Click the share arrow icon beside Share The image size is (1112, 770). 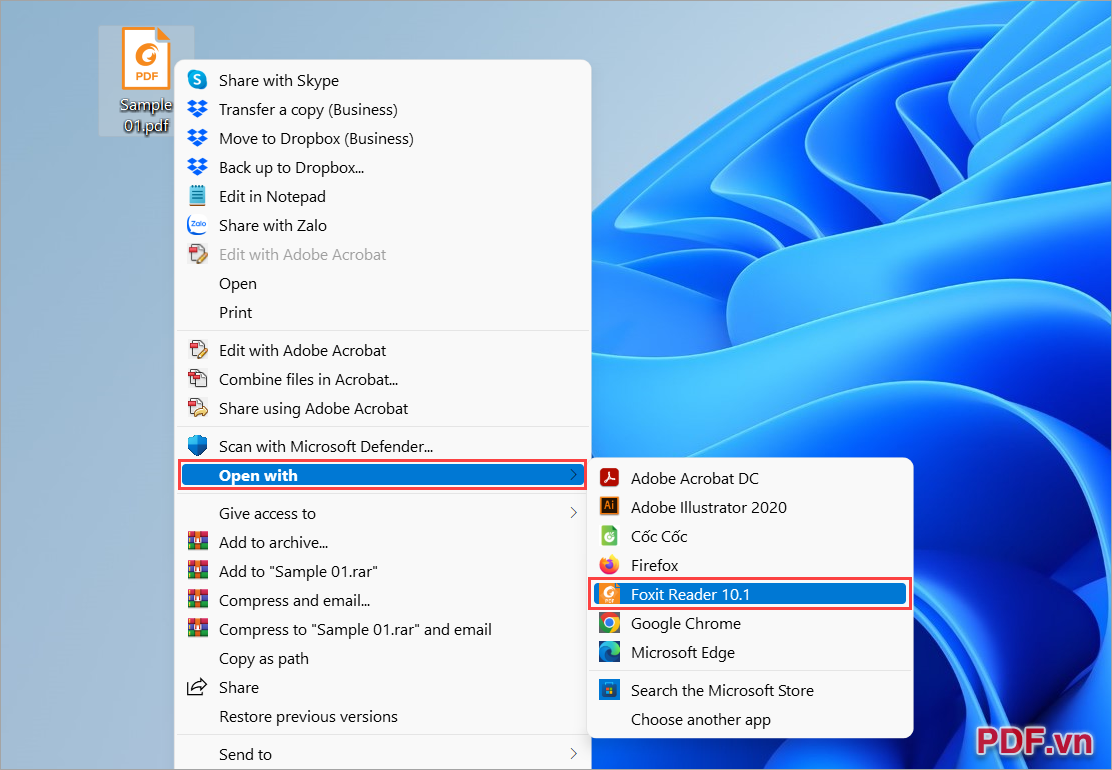click(x=196, y=687)
